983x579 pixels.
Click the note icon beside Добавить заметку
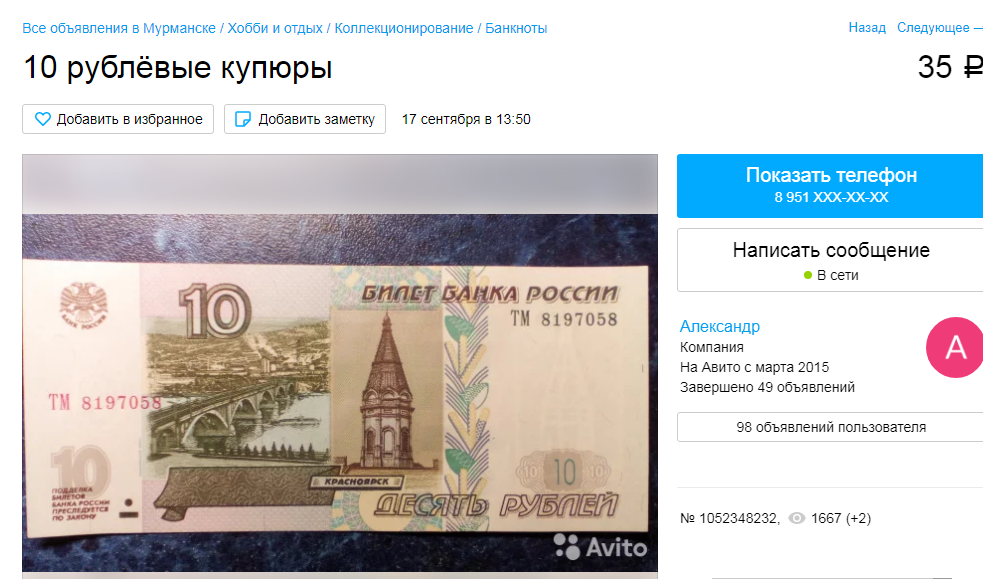click(243, 119)
